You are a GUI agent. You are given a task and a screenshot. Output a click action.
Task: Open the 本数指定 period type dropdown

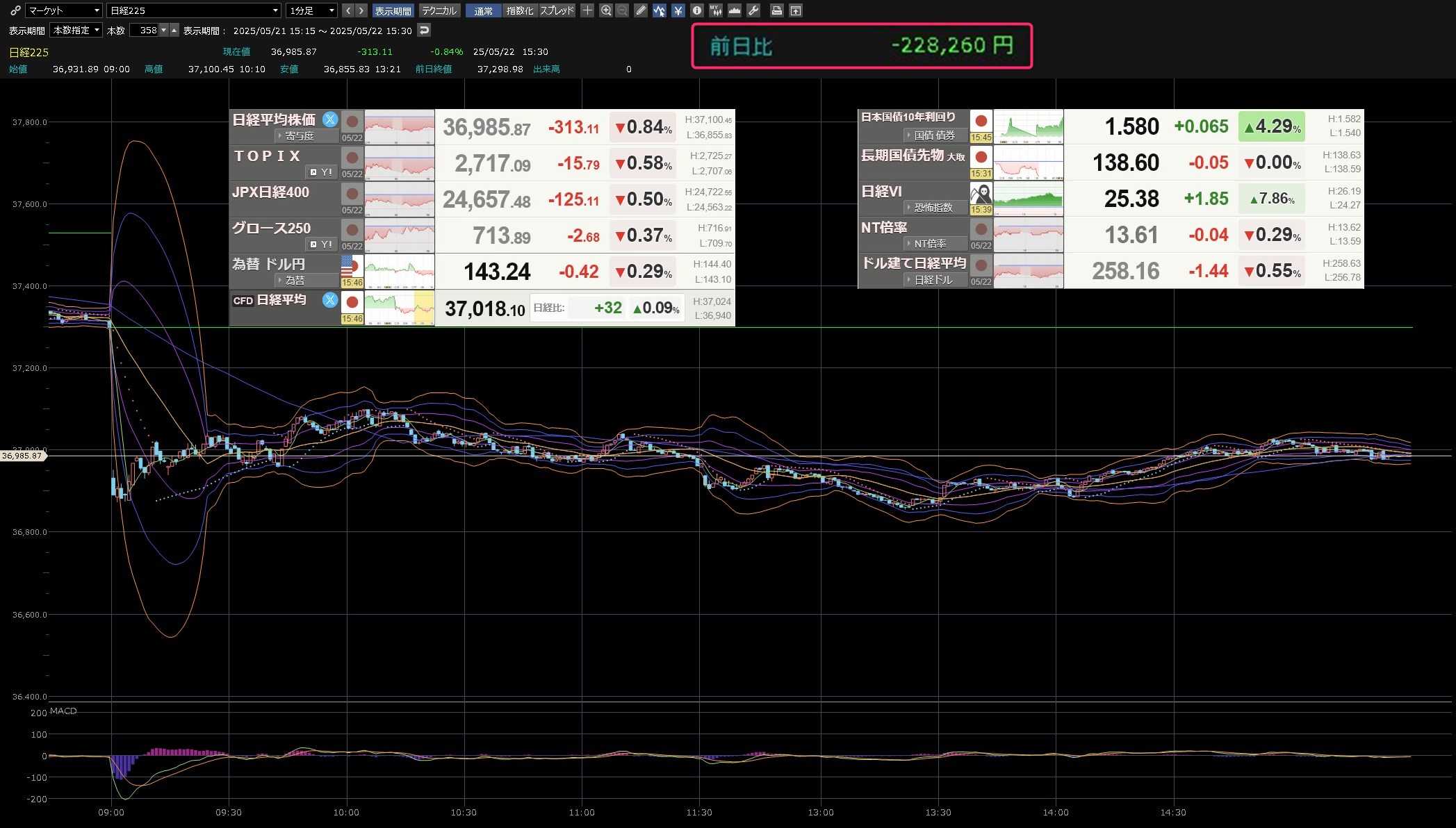[76, 30]
